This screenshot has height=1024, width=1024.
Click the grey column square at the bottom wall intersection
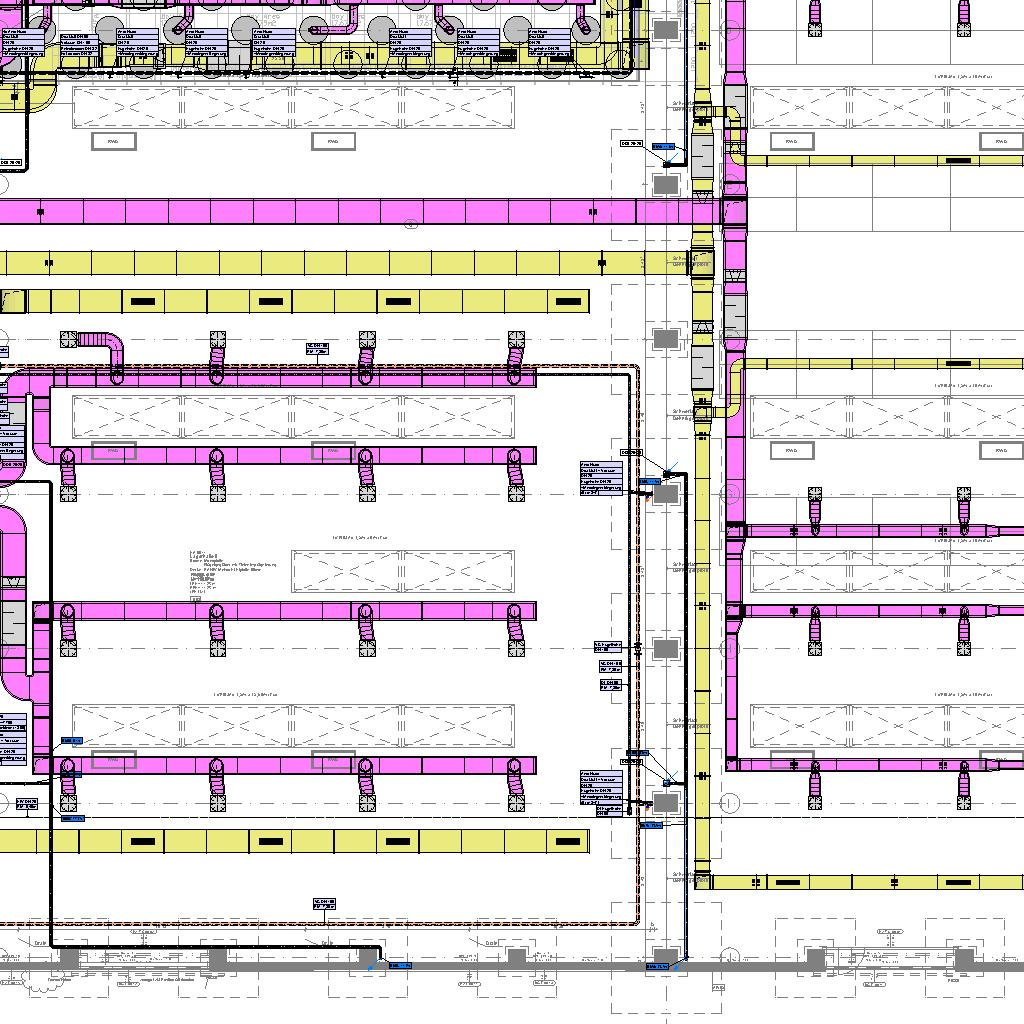(x=665, y=957)
